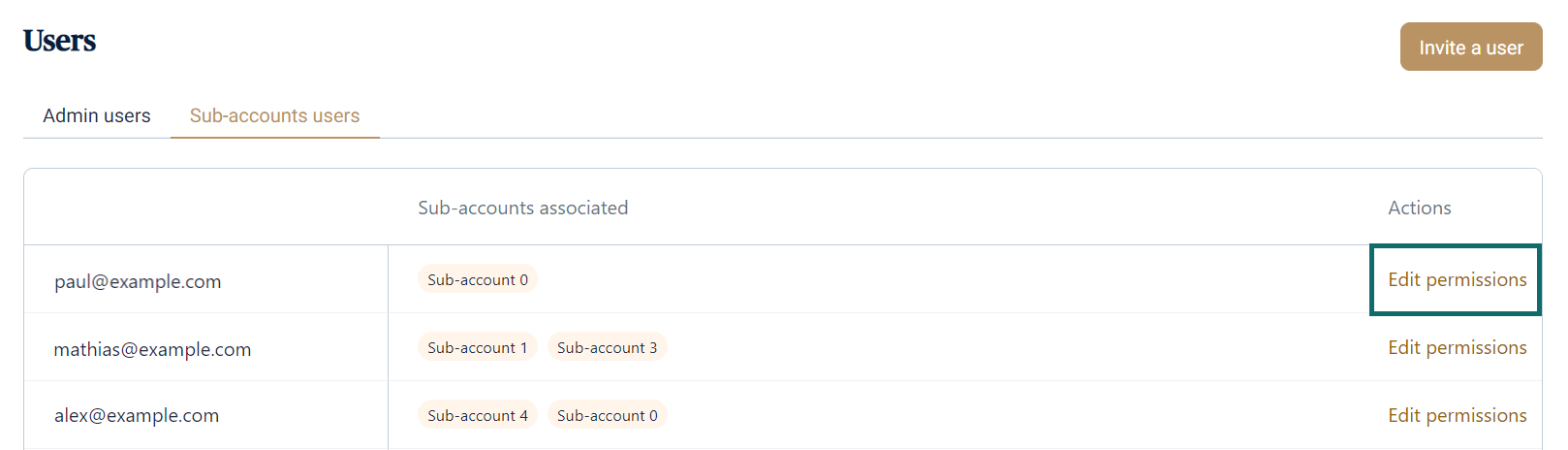Click the Actions column header

[1419, 209]
